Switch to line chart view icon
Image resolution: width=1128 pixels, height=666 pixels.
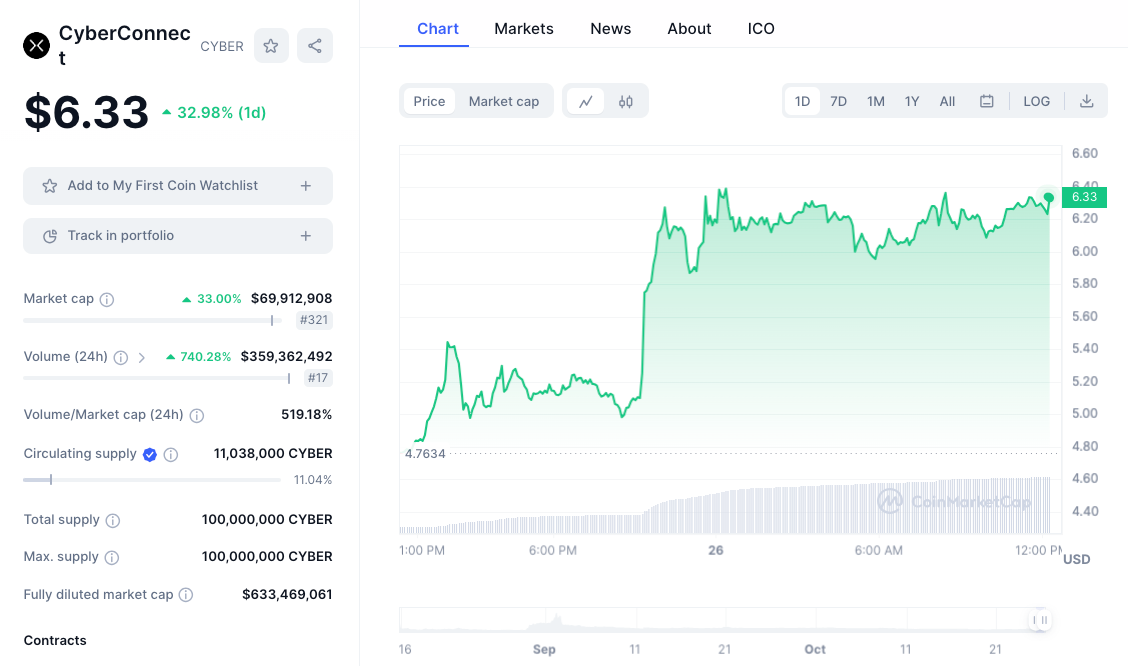(585, 101)
